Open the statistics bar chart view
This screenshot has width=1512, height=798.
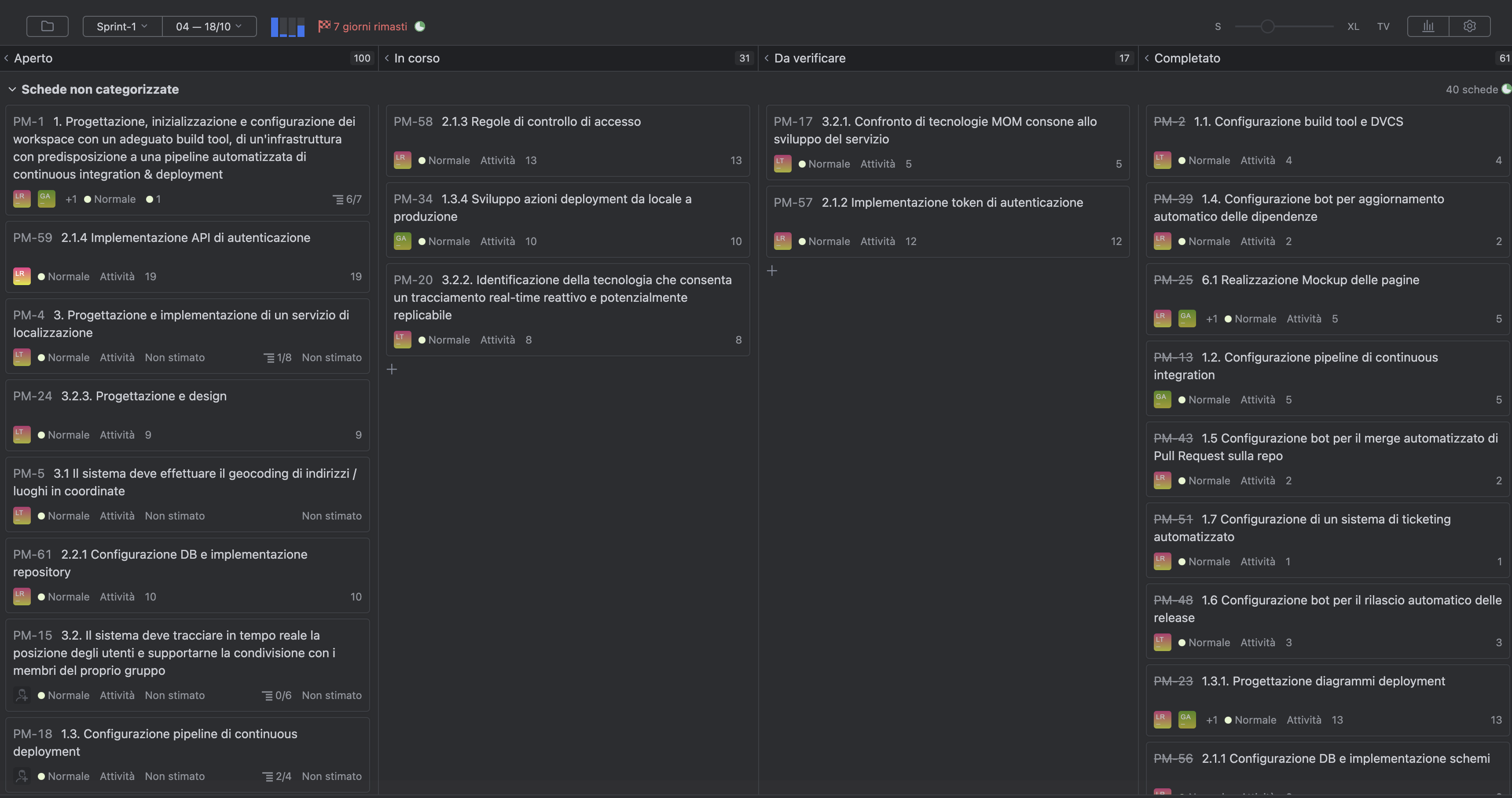coord(1429,26)
